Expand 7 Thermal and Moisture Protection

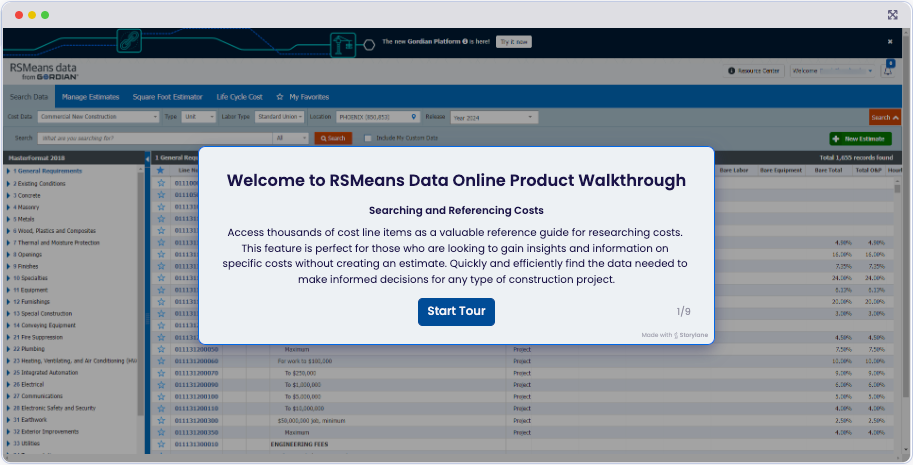point(8,243)
